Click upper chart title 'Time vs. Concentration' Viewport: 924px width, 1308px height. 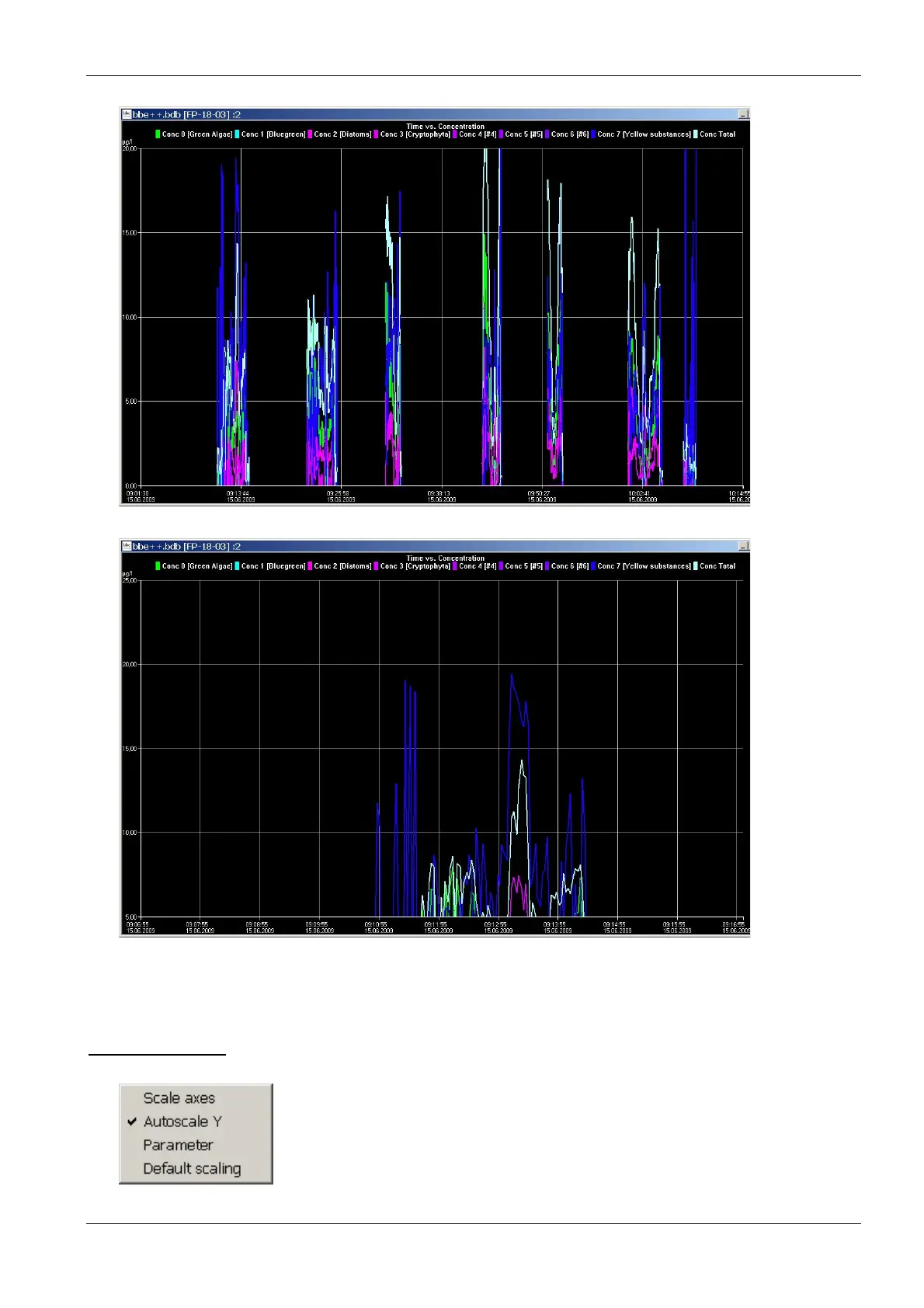(445, 127)
